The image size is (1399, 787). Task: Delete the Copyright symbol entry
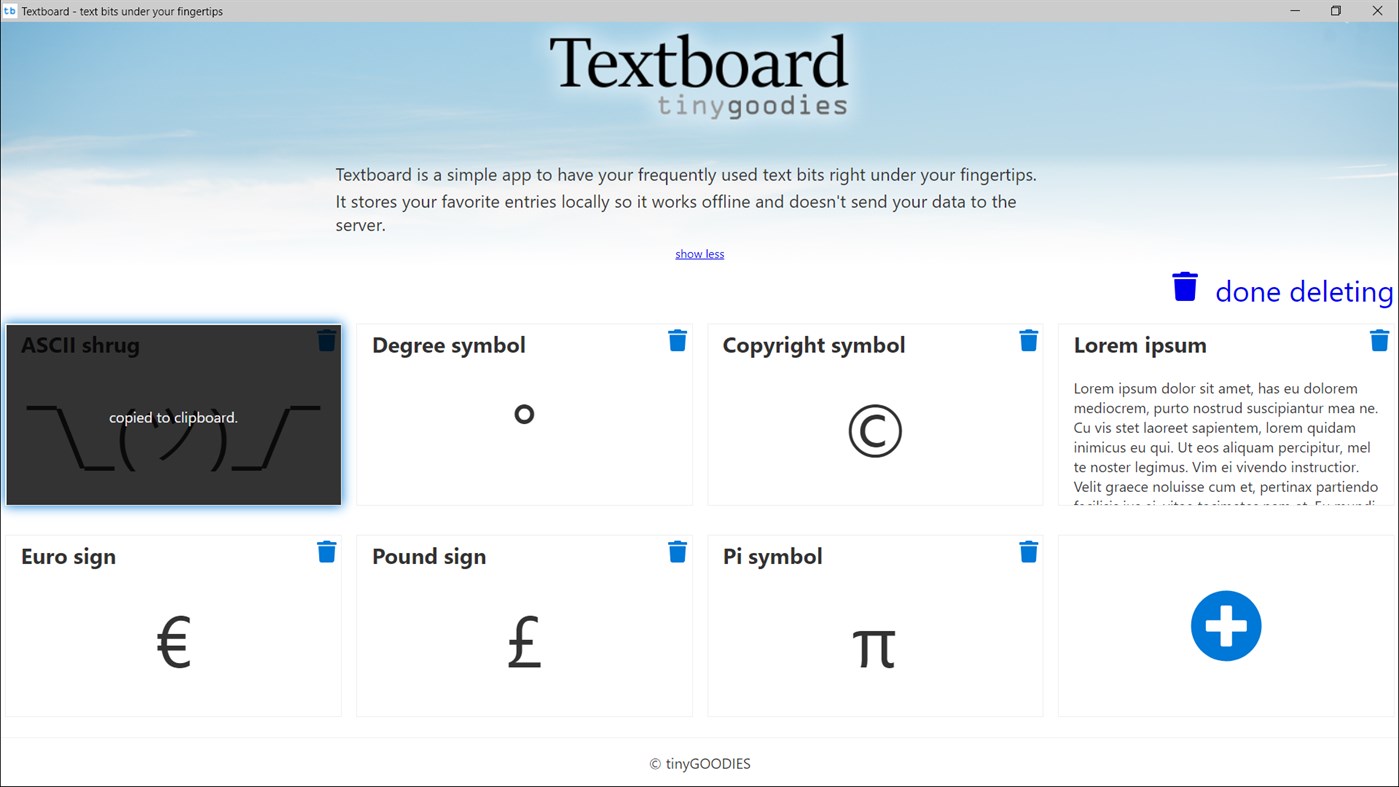click(x=1028, y=340)
